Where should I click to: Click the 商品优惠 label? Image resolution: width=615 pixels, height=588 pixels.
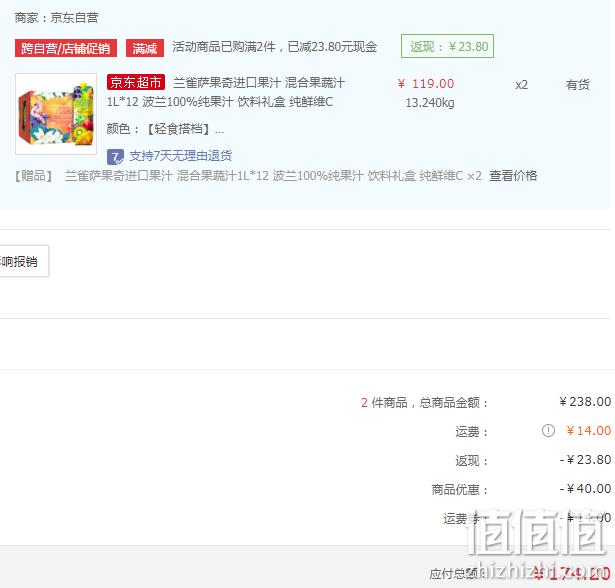point(460,490)
